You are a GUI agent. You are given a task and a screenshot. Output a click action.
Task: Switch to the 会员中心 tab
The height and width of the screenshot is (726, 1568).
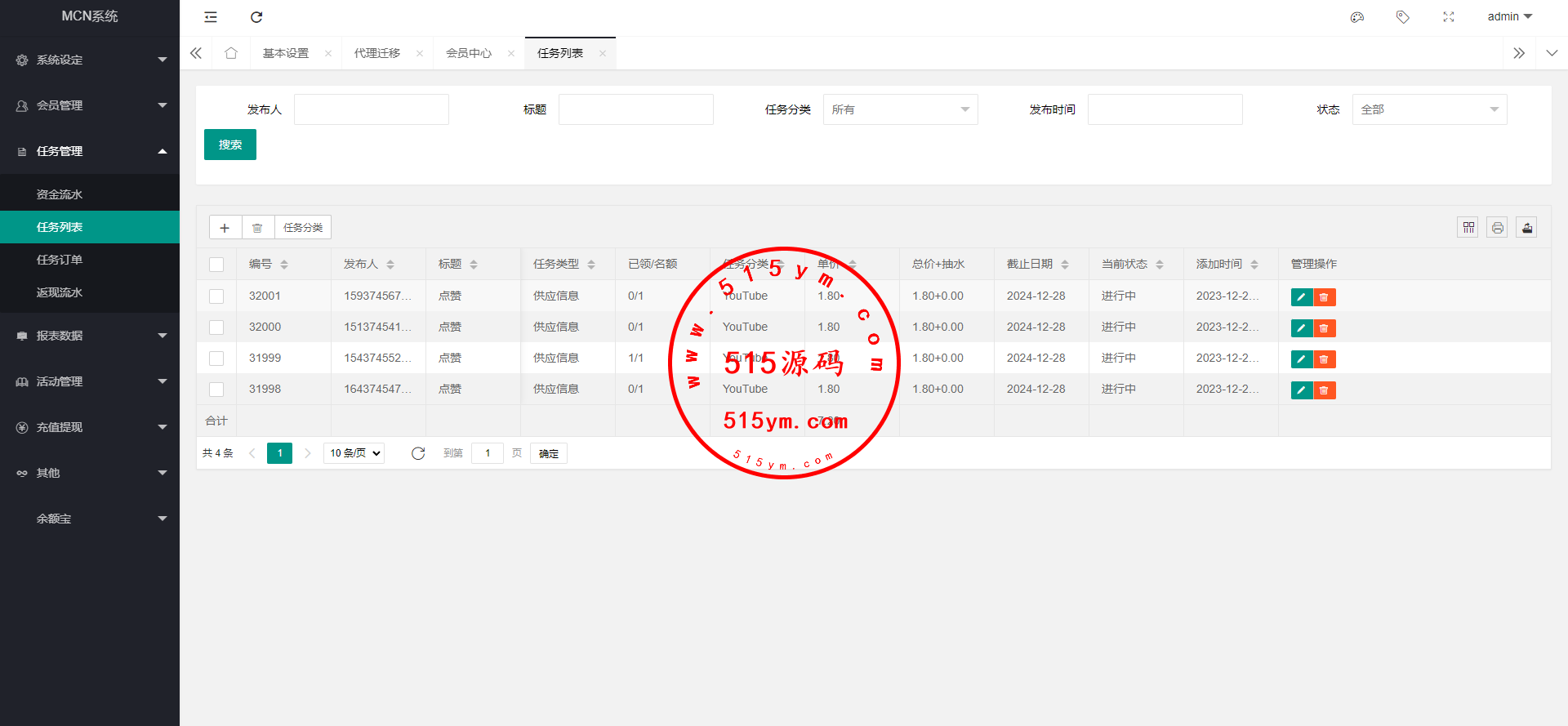tap(469, 53)
